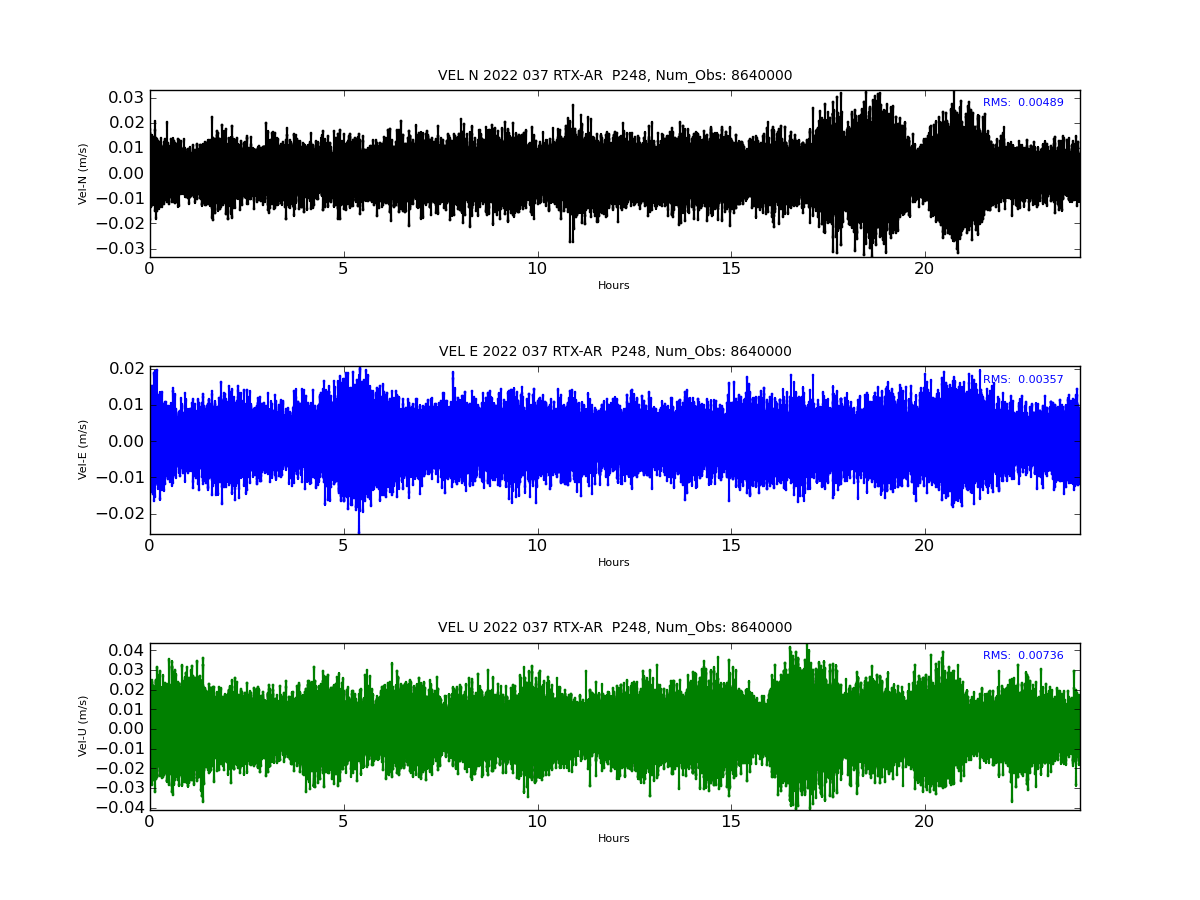Select the RMS: 0.00736 annotation
The height and width of the screenshot is (900, 1200).
pos(1023,656)
